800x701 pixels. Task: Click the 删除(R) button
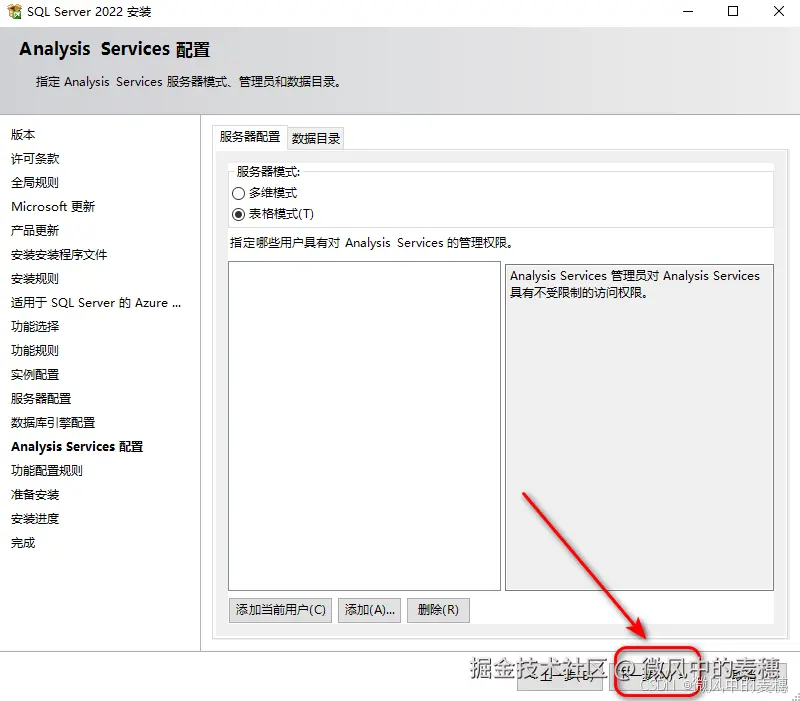[x=438, y=610]
